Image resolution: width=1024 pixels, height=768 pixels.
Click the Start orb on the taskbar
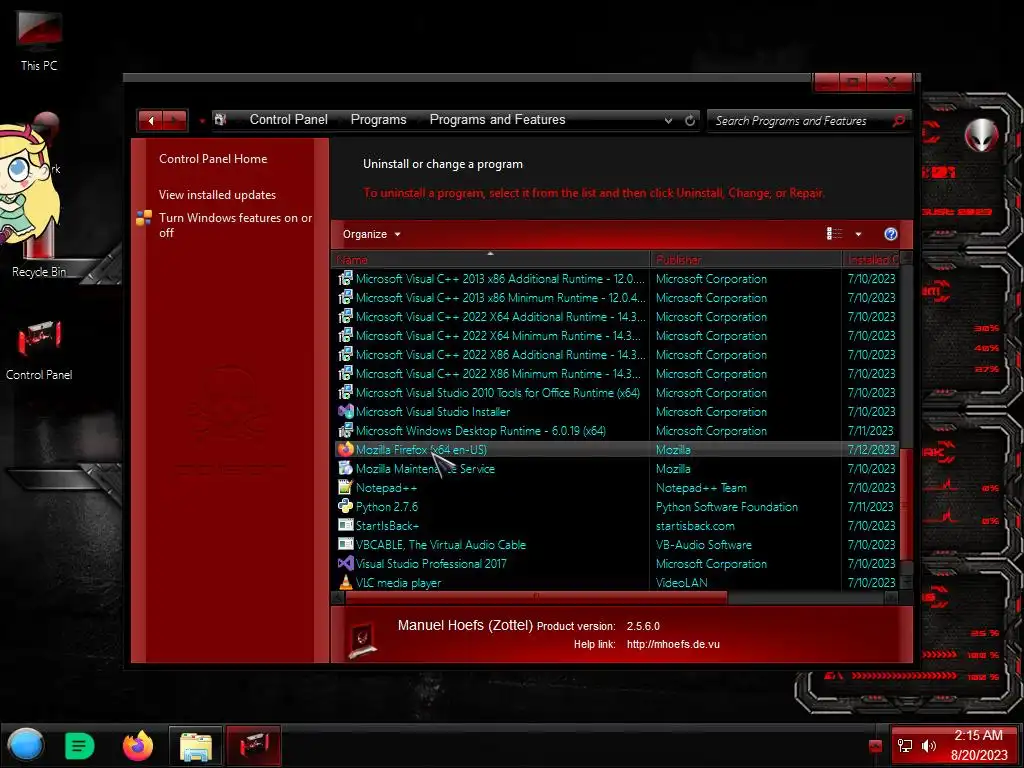(26, 746)
